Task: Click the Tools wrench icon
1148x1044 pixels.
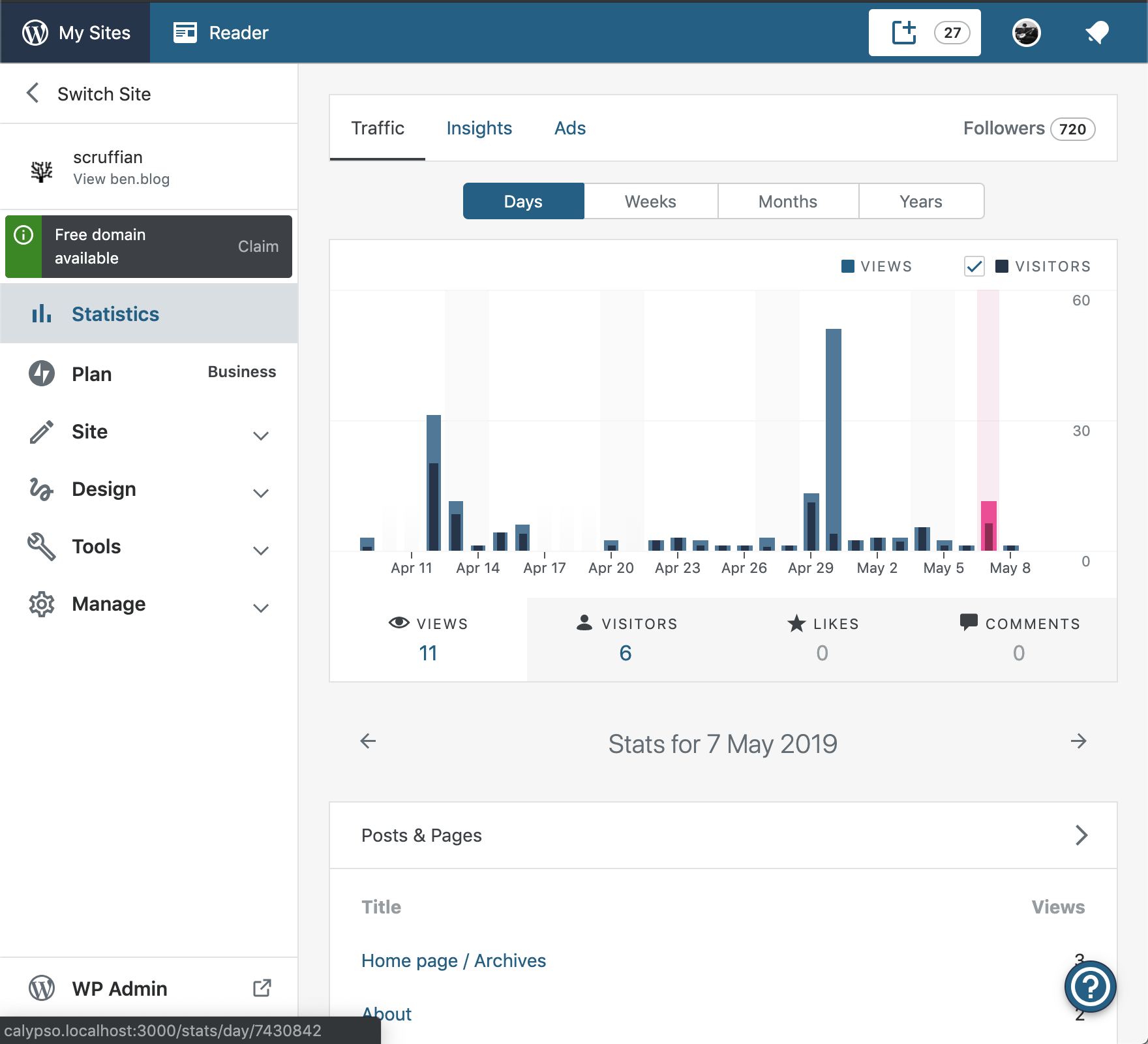Action: [x=42, y=546]
